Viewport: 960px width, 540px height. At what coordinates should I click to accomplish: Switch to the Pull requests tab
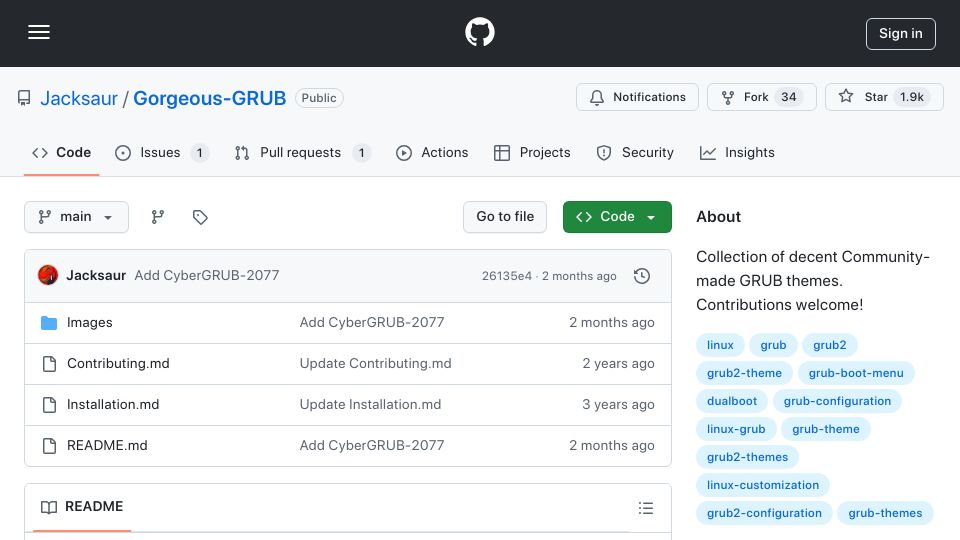tap(302, 152)
